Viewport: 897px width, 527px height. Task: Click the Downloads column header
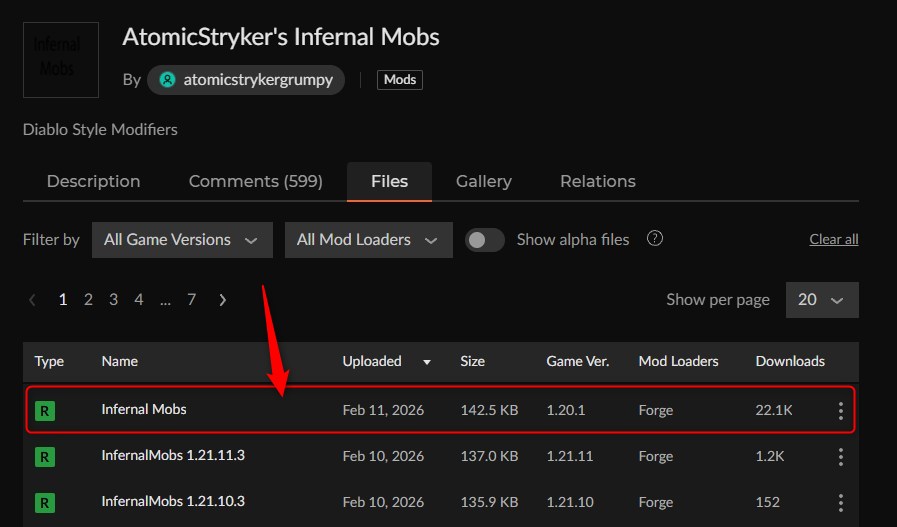point(790,361)
